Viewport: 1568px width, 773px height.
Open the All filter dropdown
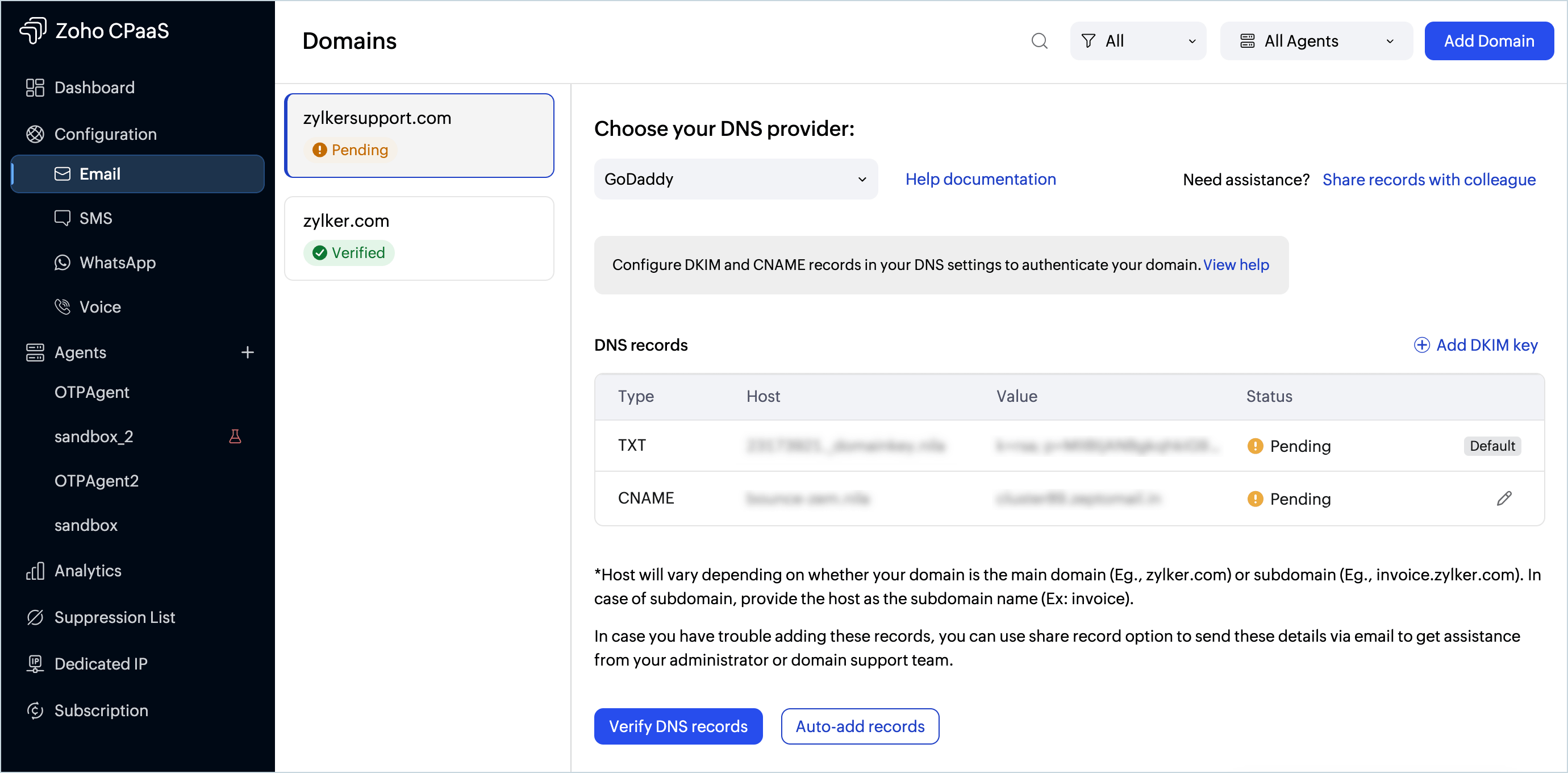[x=1137, y=41]
